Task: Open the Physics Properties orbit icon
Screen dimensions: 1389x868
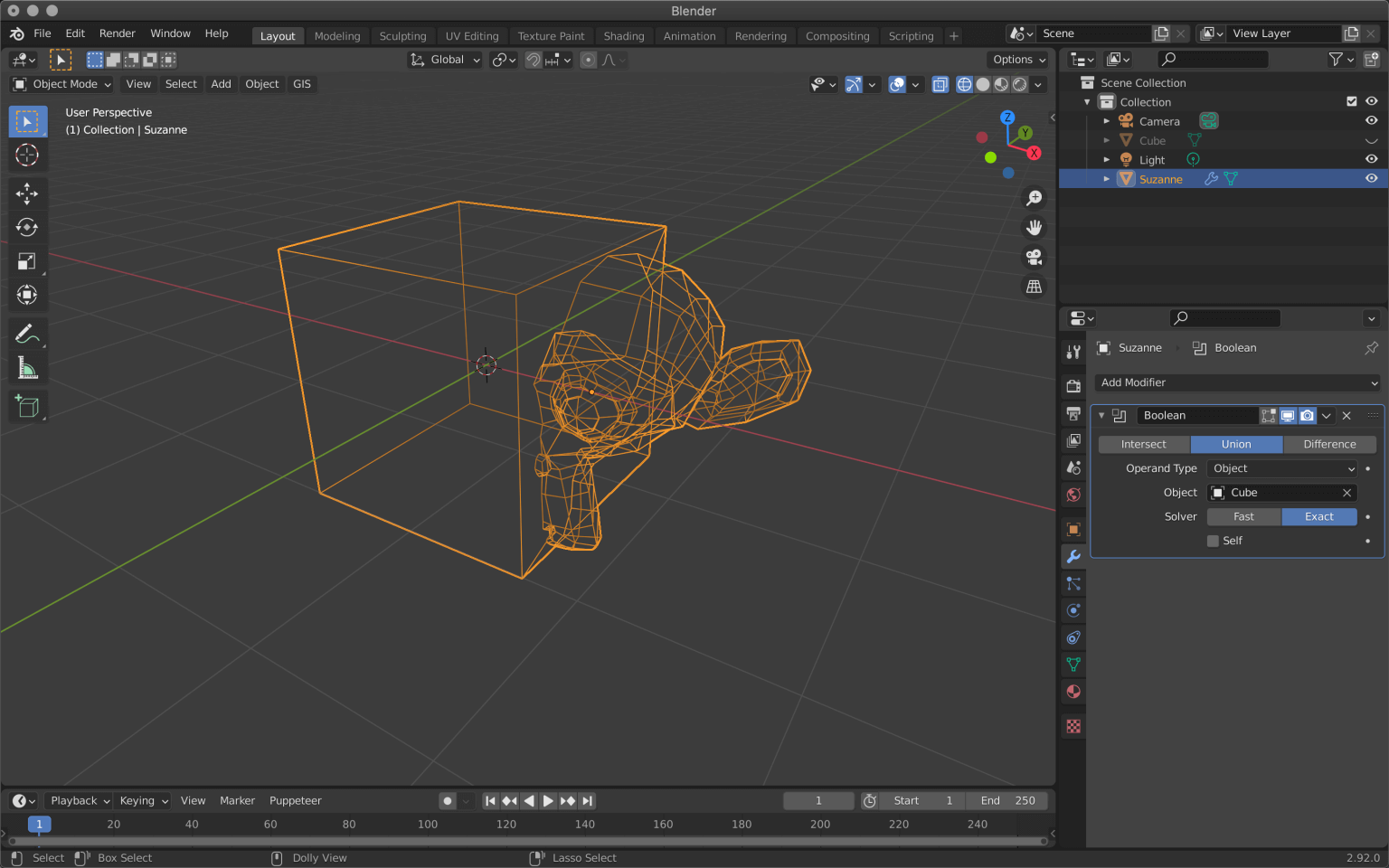Action: point(1072,637)
